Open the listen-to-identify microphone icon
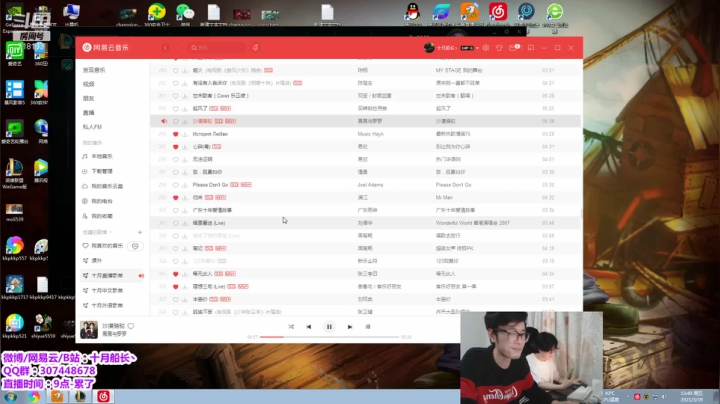 pos(255,48)
